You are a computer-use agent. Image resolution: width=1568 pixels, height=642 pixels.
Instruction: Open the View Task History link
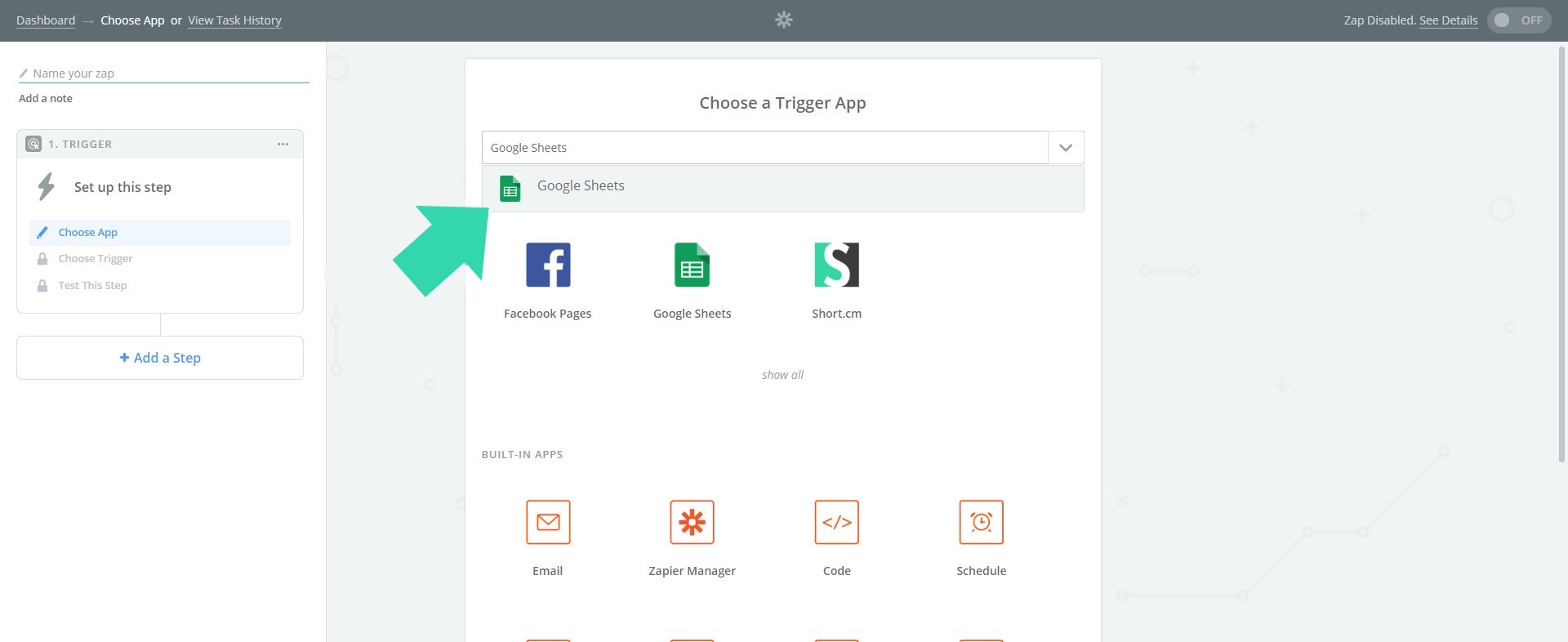coord(234,20)
